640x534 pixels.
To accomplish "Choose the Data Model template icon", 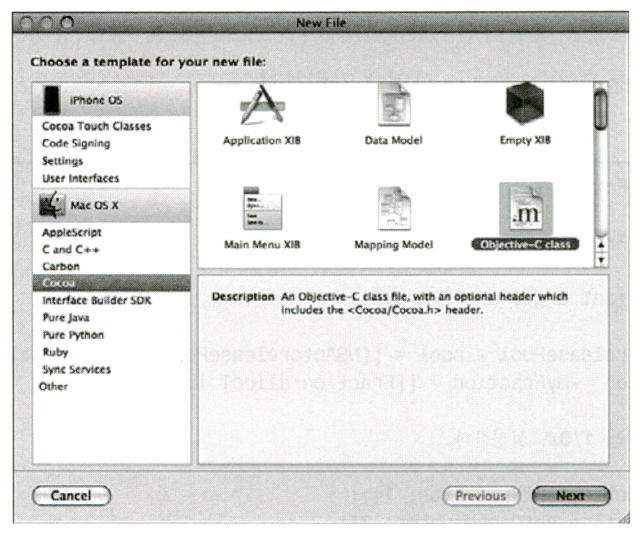I will pos(394,105).
